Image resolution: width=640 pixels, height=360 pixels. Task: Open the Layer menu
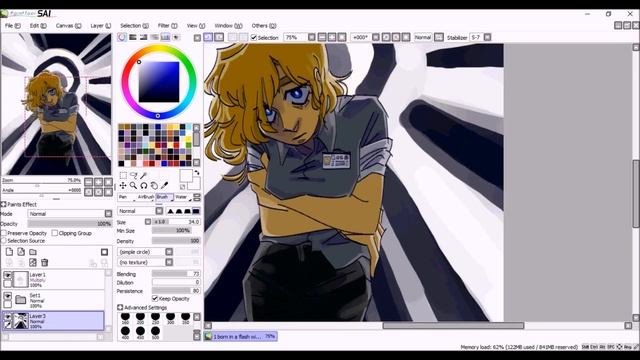[100, 25]
